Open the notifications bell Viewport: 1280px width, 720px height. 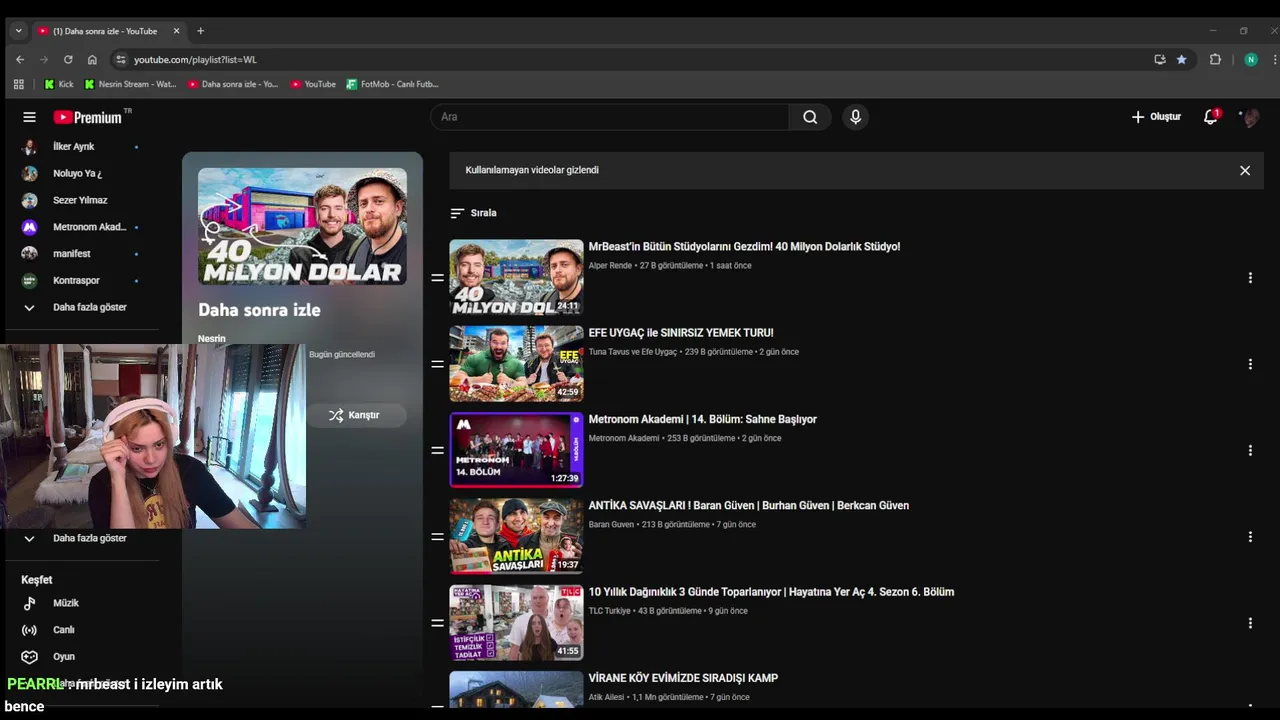[1210, 117]
